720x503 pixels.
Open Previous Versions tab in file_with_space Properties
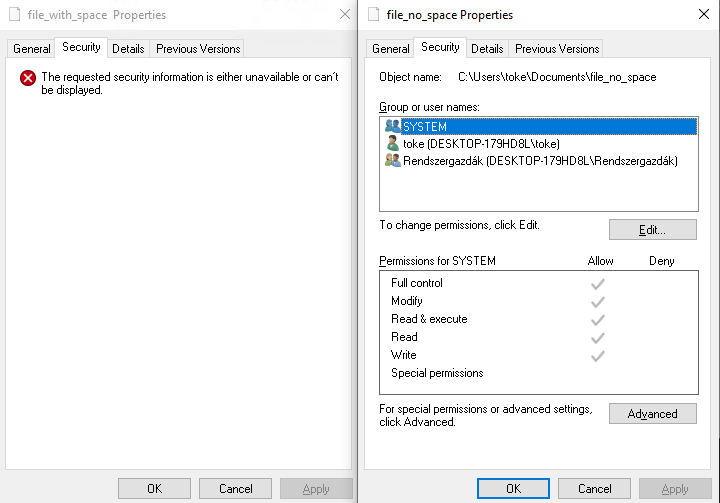[x=197, y=48]
